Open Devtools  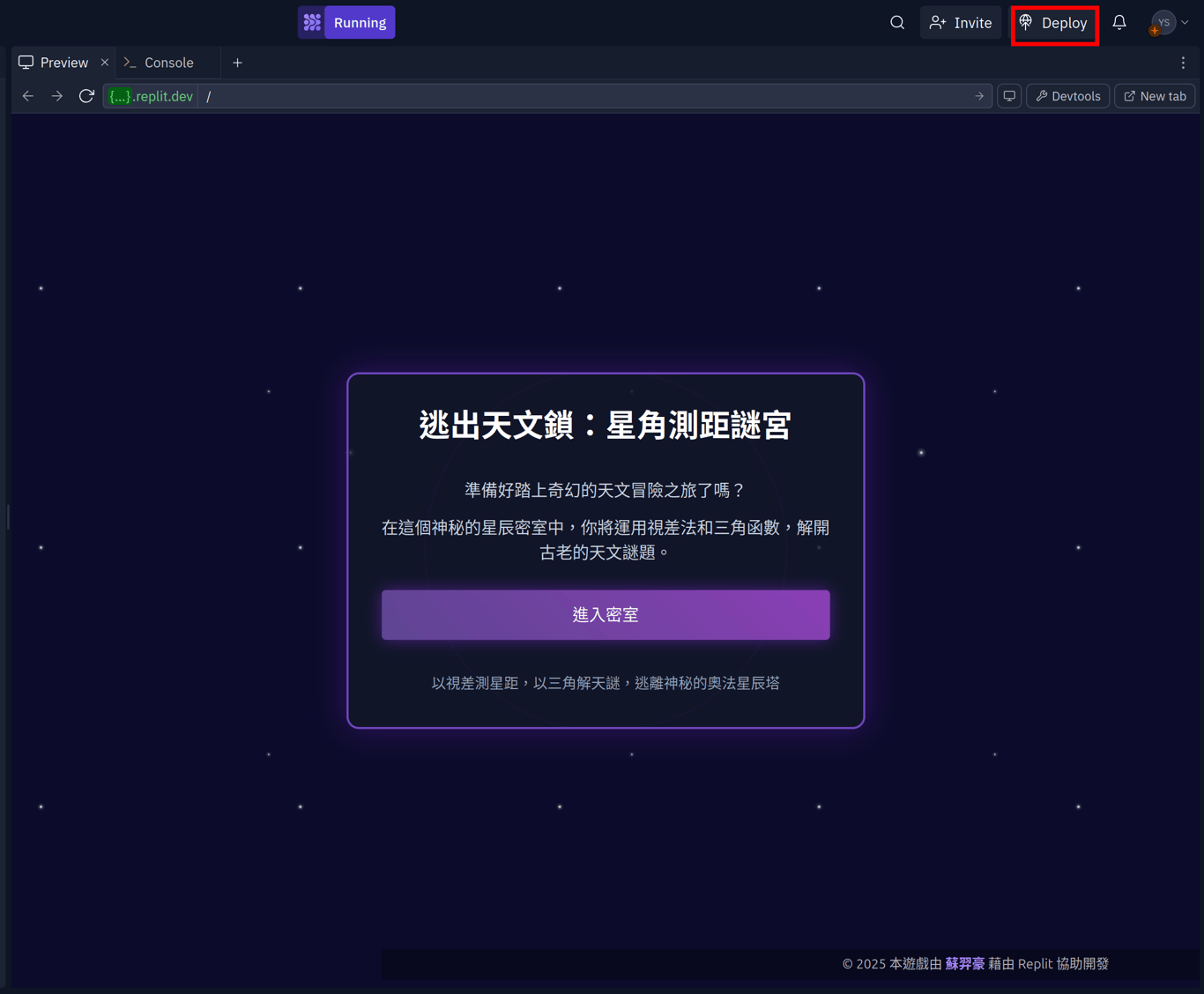click(x=1068, y=96)
